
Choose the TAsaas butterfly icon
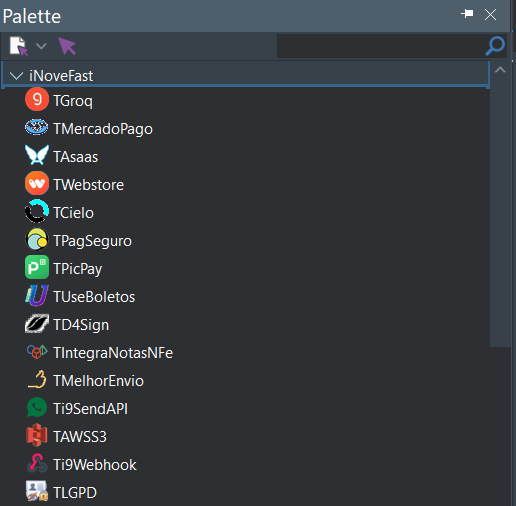pyautogui.click(x=37, y=155)
